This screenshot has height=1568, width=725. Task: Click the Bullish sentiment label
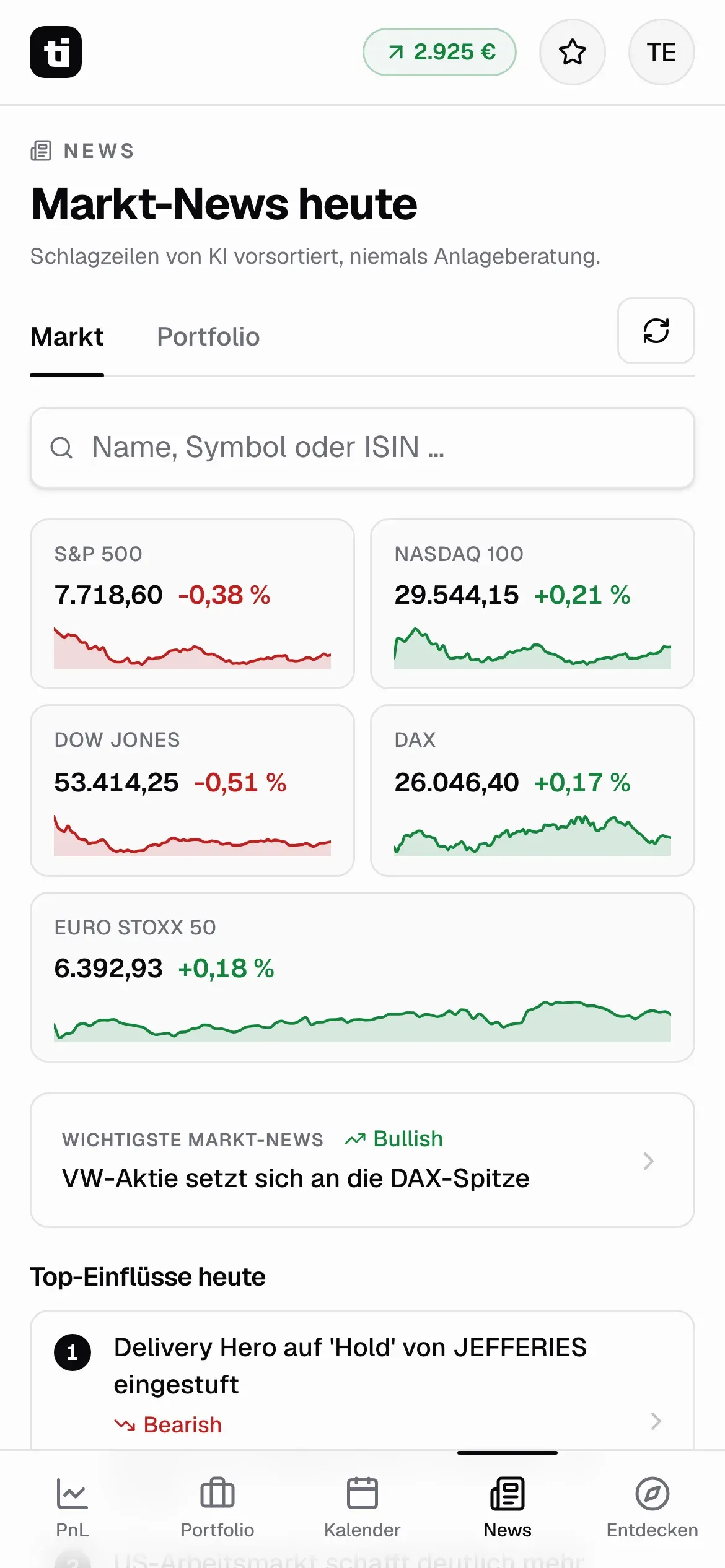pyautogui.click(x=394, y=1139)
